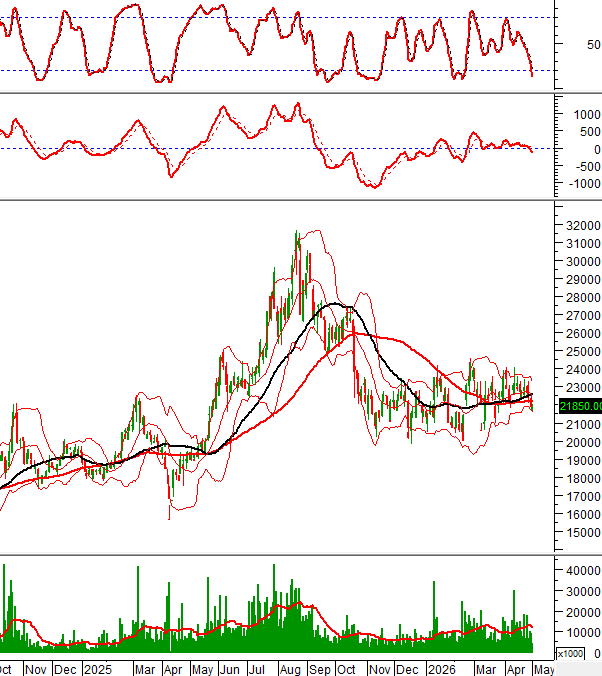Click the Sep month label on timeline
The height and width of the screenshot is (676, 602).
pos(320,670)
